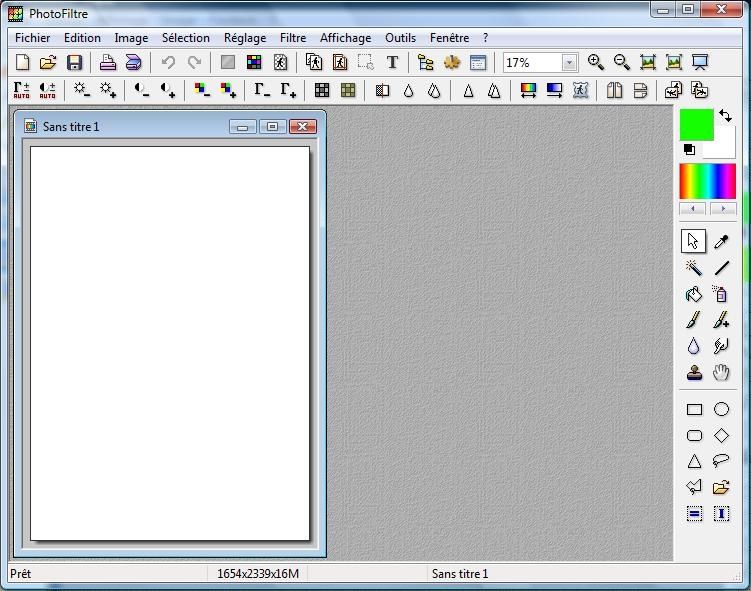751x591 pixels.
Task: Switch to full screen display icon
Action: tap(700, 62)
